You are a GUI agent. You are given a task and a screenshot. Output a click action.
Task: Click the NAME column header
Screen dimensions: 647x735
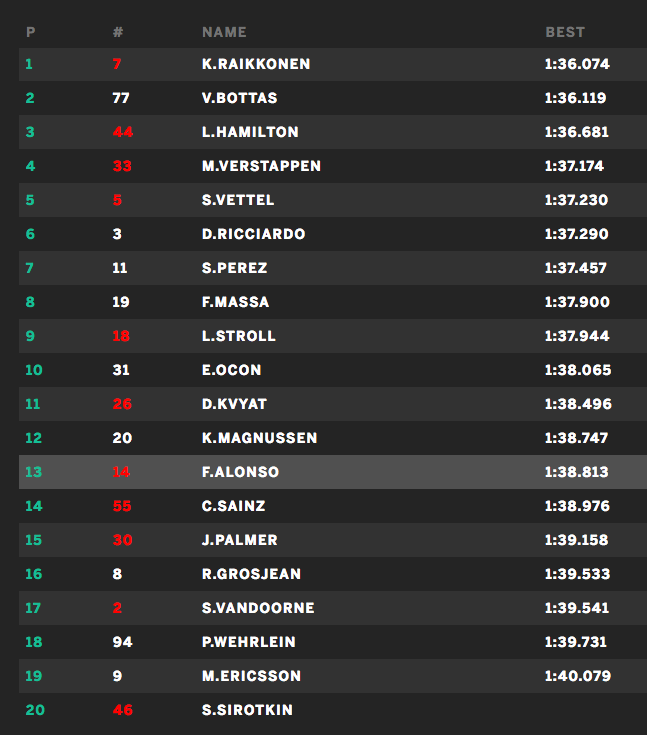224,32
